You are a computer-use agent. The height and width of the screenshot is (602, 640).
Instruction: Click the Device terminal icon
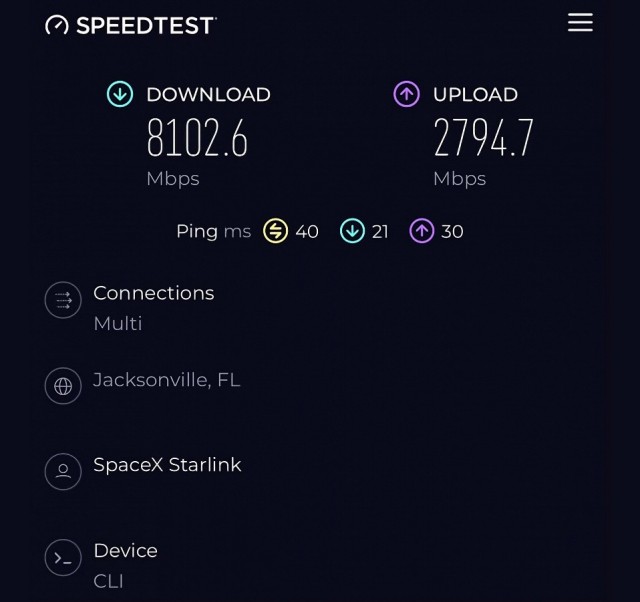tap(63, 558)
